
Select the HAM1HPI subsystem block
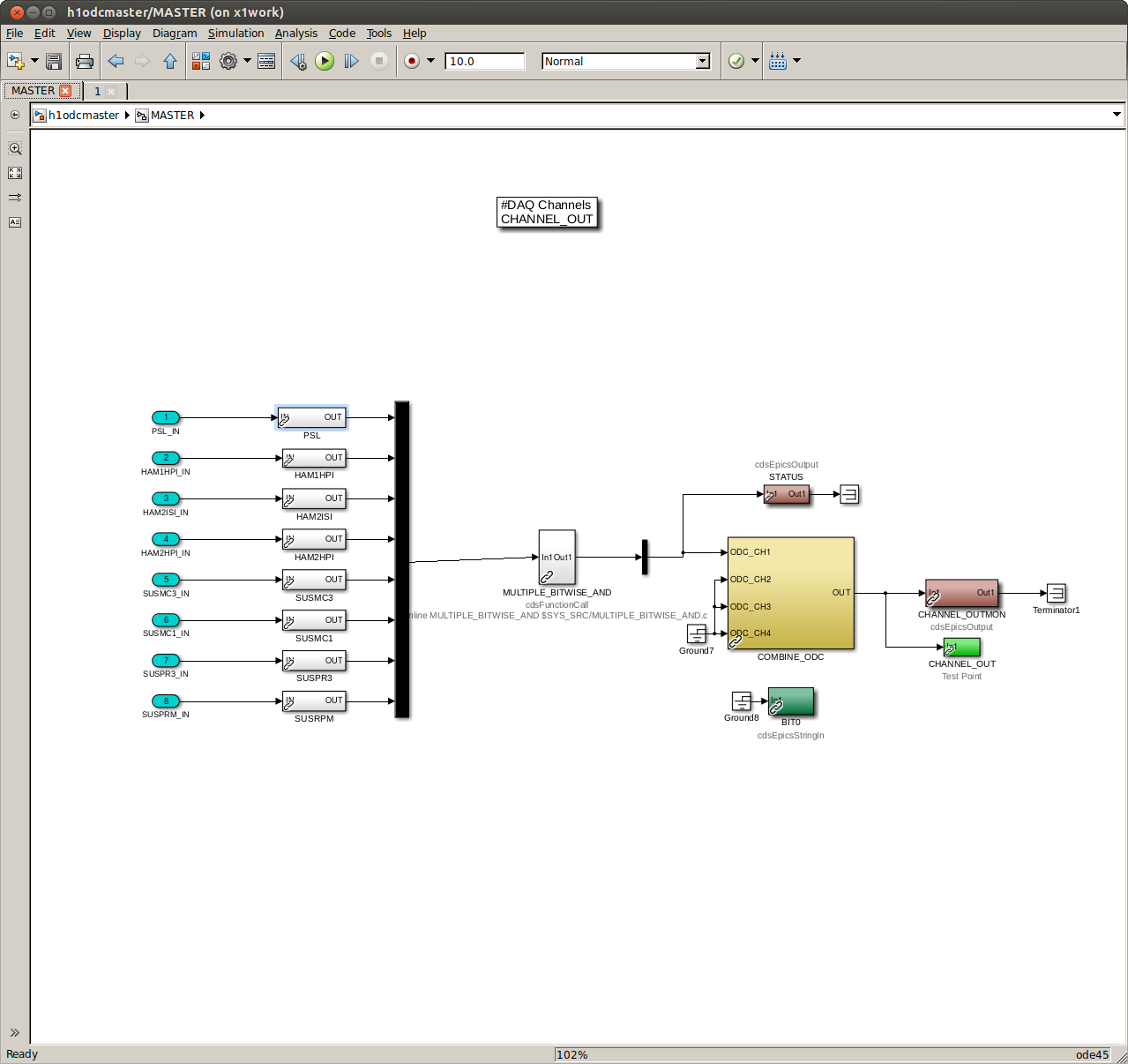314,458
